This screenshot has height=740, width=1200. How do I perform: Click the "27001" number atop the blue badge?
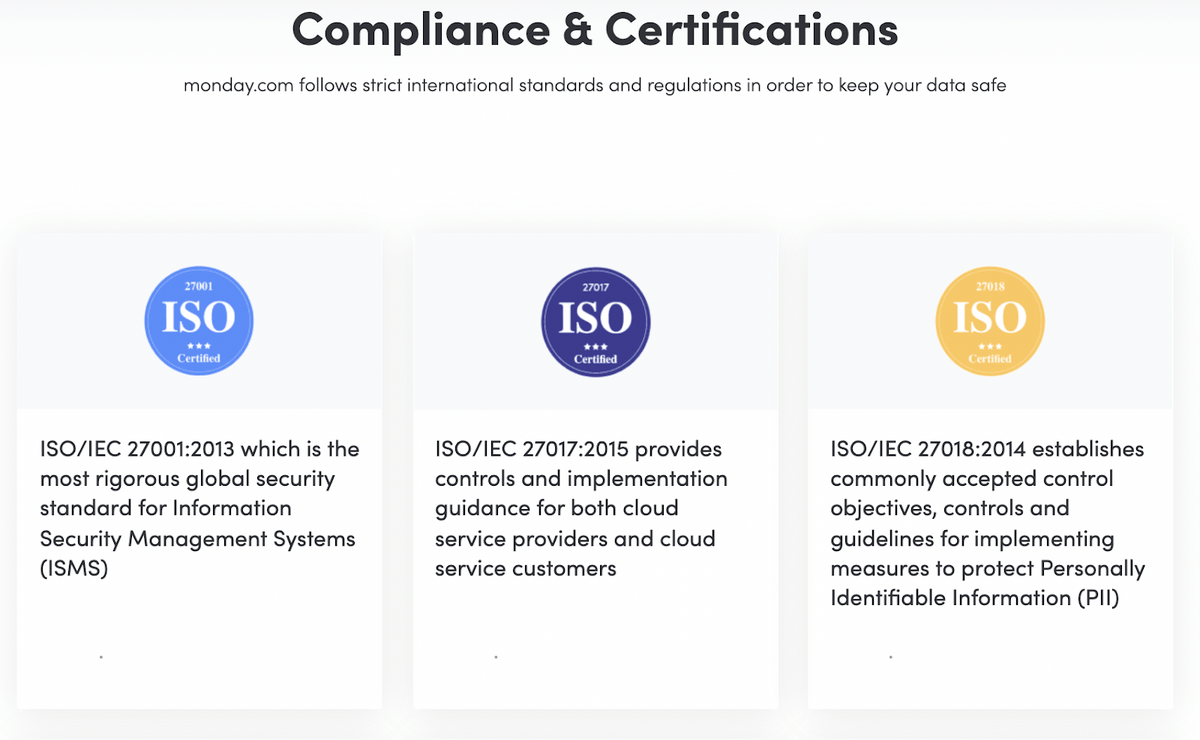tap(199, 286)
